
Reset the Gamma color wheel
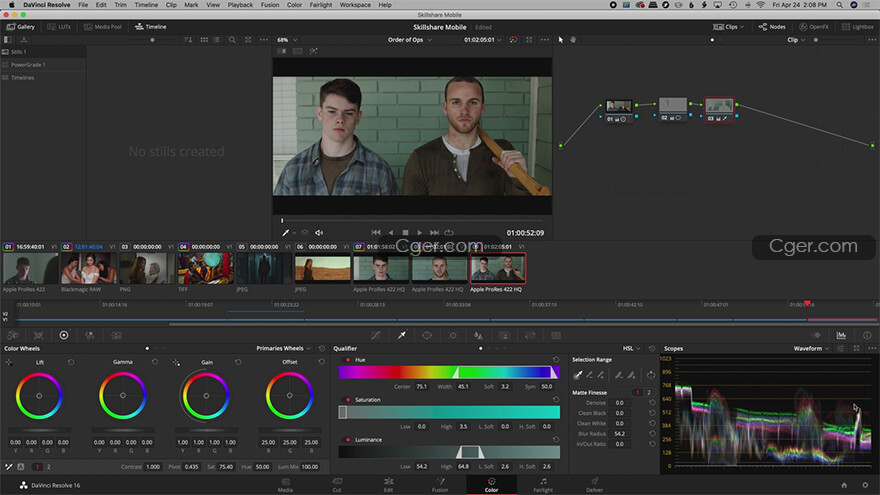(155, 362)
